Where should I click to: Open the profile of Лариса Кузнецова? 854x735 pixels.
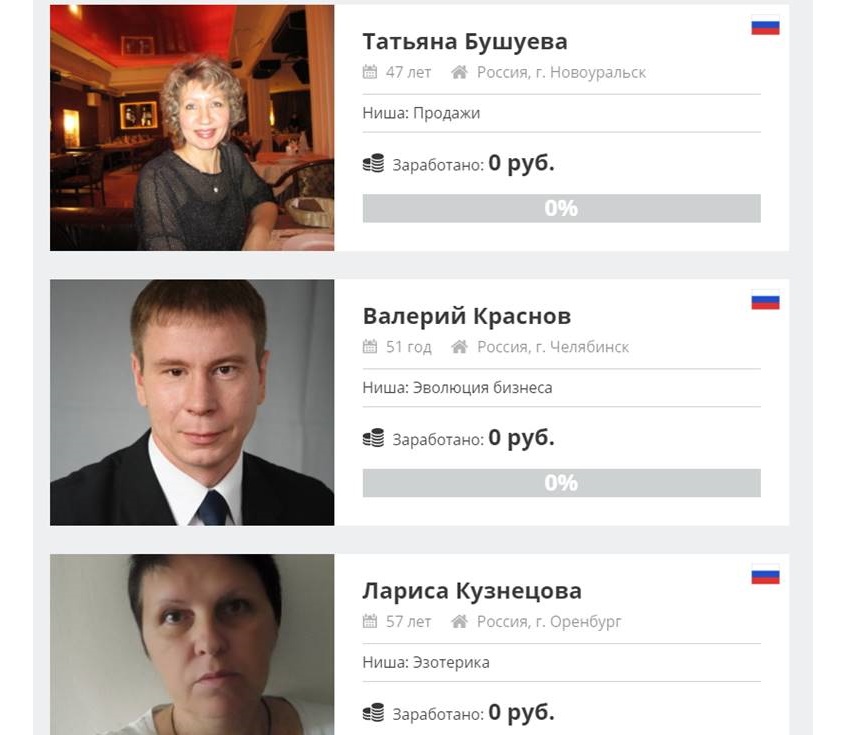pyautogui.click(x=472, y=591)
